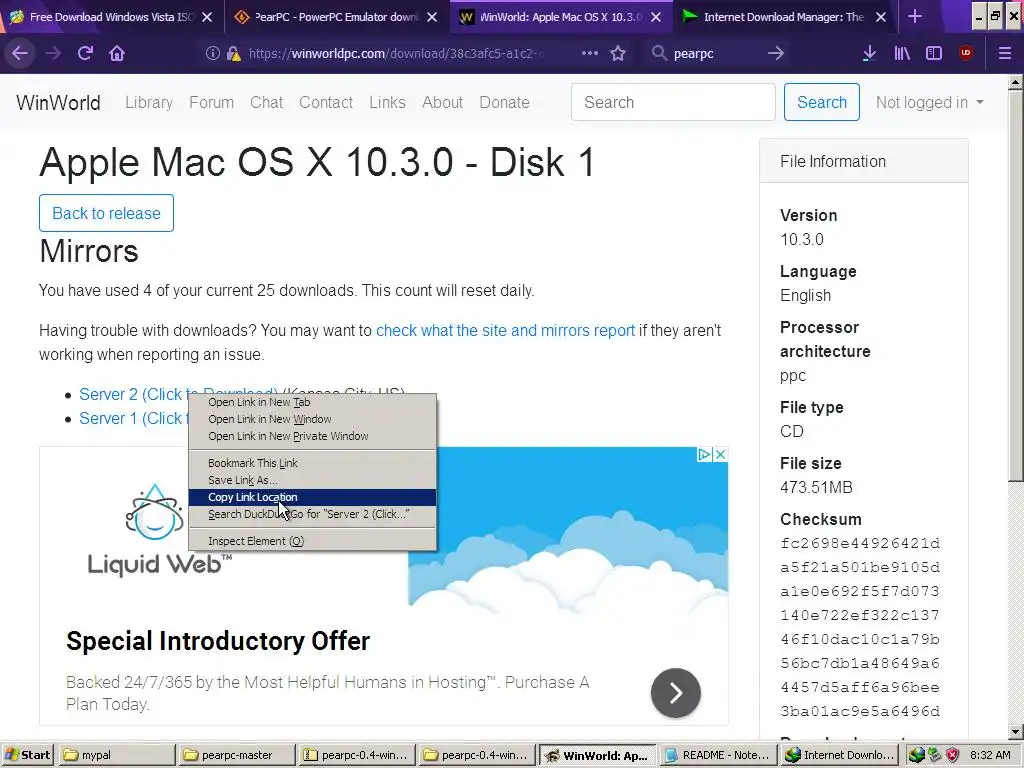Click the Back to release button

[x=106, y=213]
